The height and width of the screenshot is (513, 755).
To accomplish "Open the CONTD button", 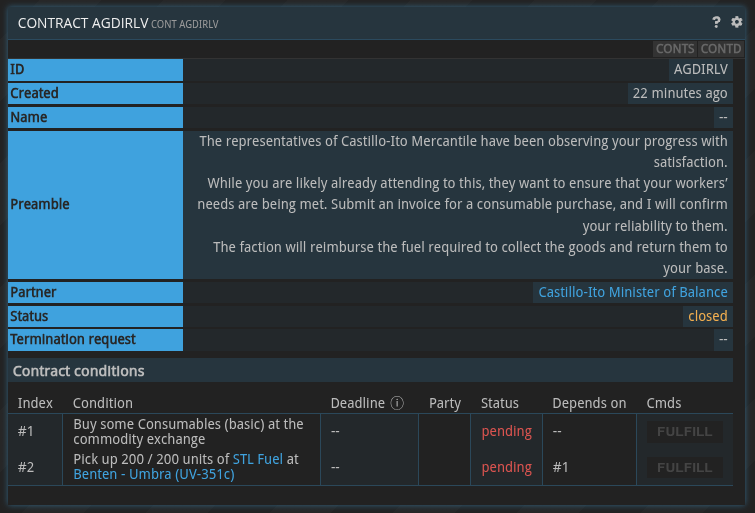I will pos(720,49).
